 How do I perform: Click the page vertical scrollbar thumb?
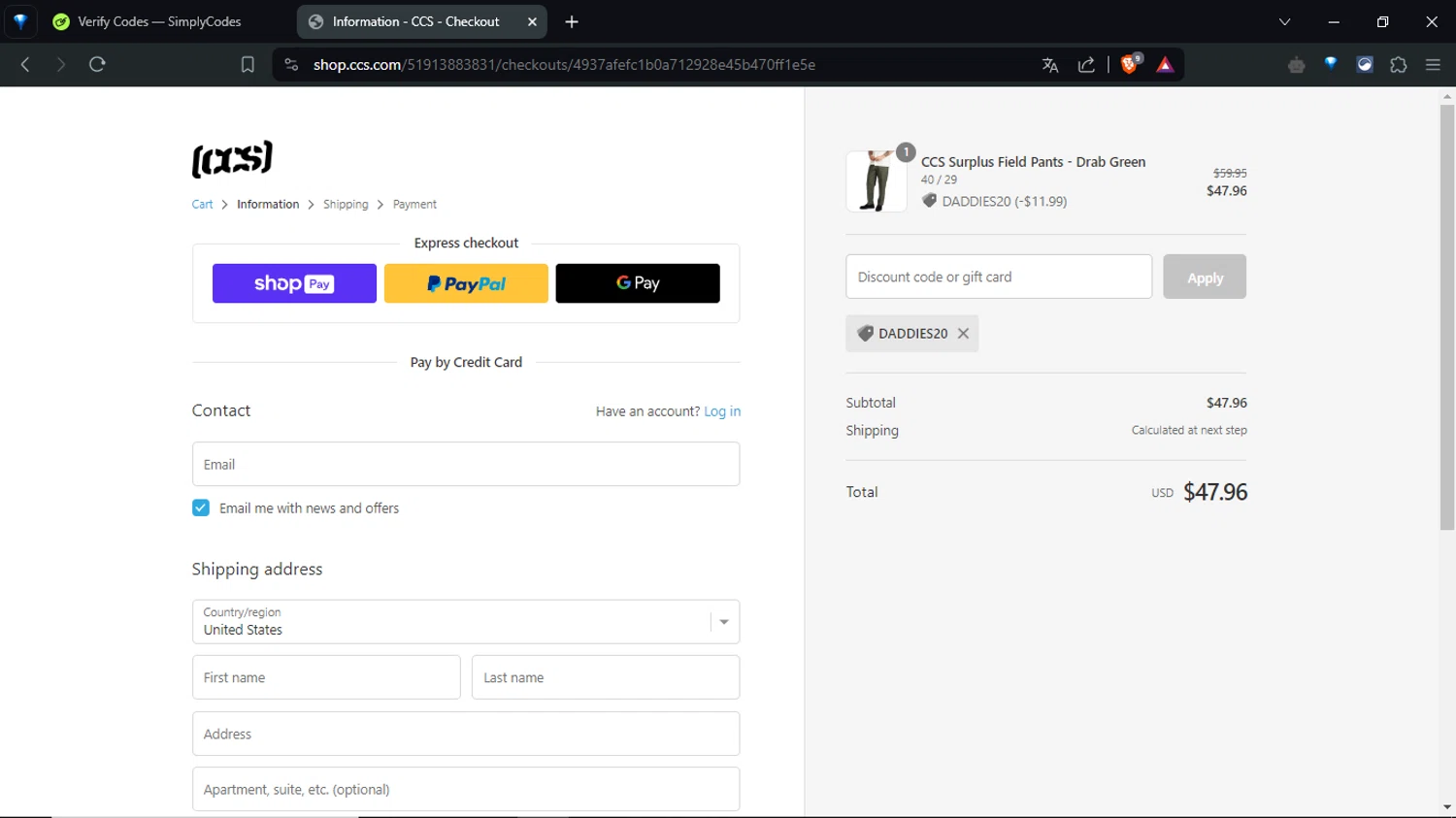1447,316
